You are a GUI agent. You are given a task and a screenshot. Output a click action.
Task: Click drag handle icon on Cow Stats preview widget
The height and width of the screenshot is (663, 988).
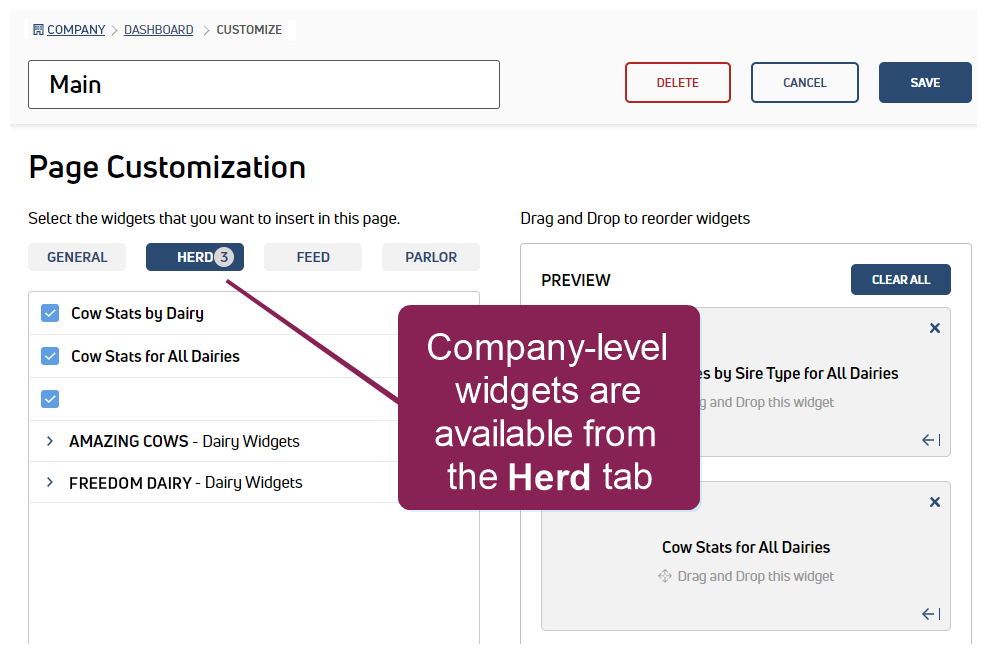click(x=664, y=576)
